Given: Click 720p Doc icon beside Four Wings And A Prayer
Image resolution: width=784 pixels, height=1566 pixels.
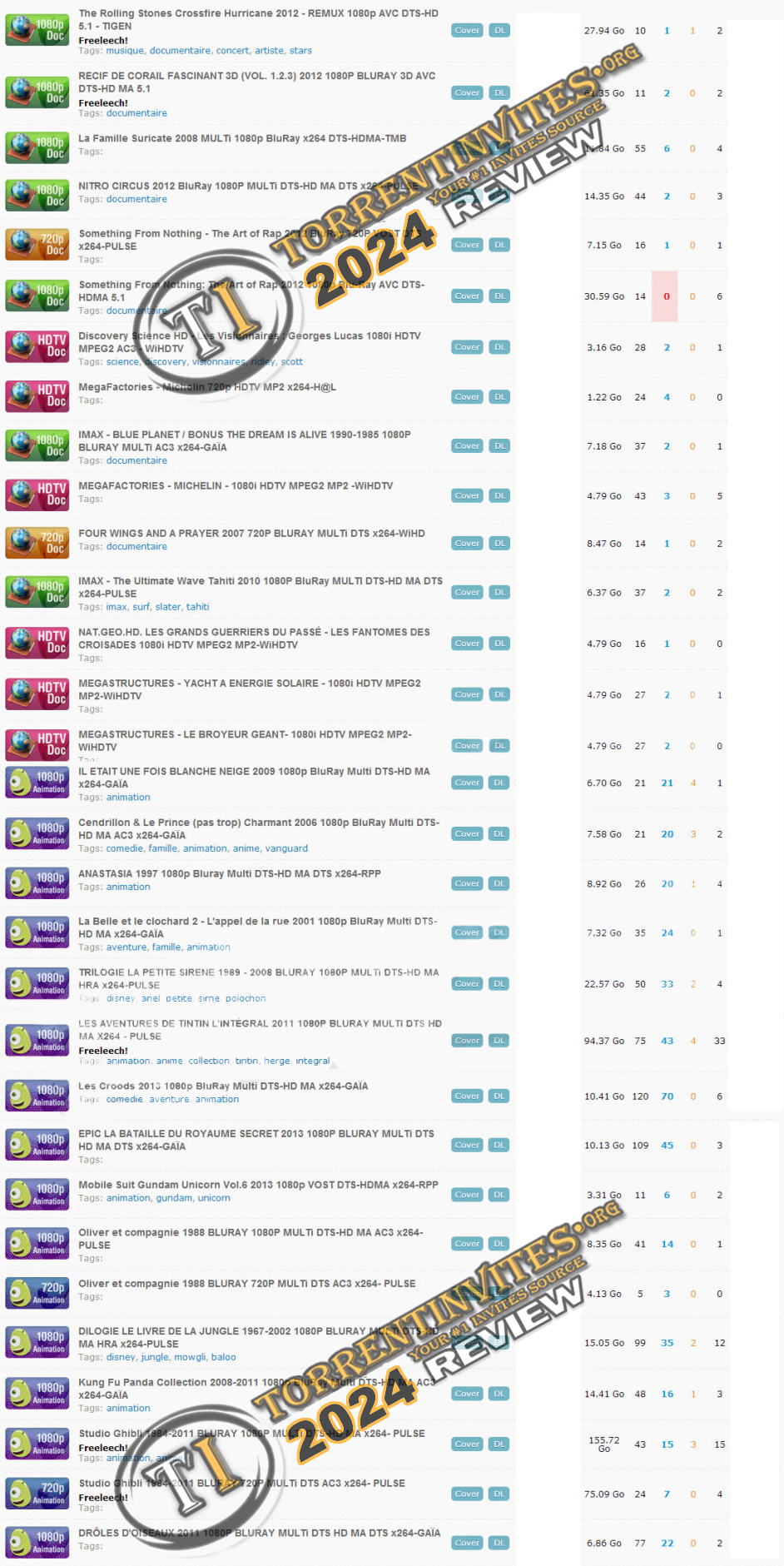Looking at the screenshot, I should point(37,544).
